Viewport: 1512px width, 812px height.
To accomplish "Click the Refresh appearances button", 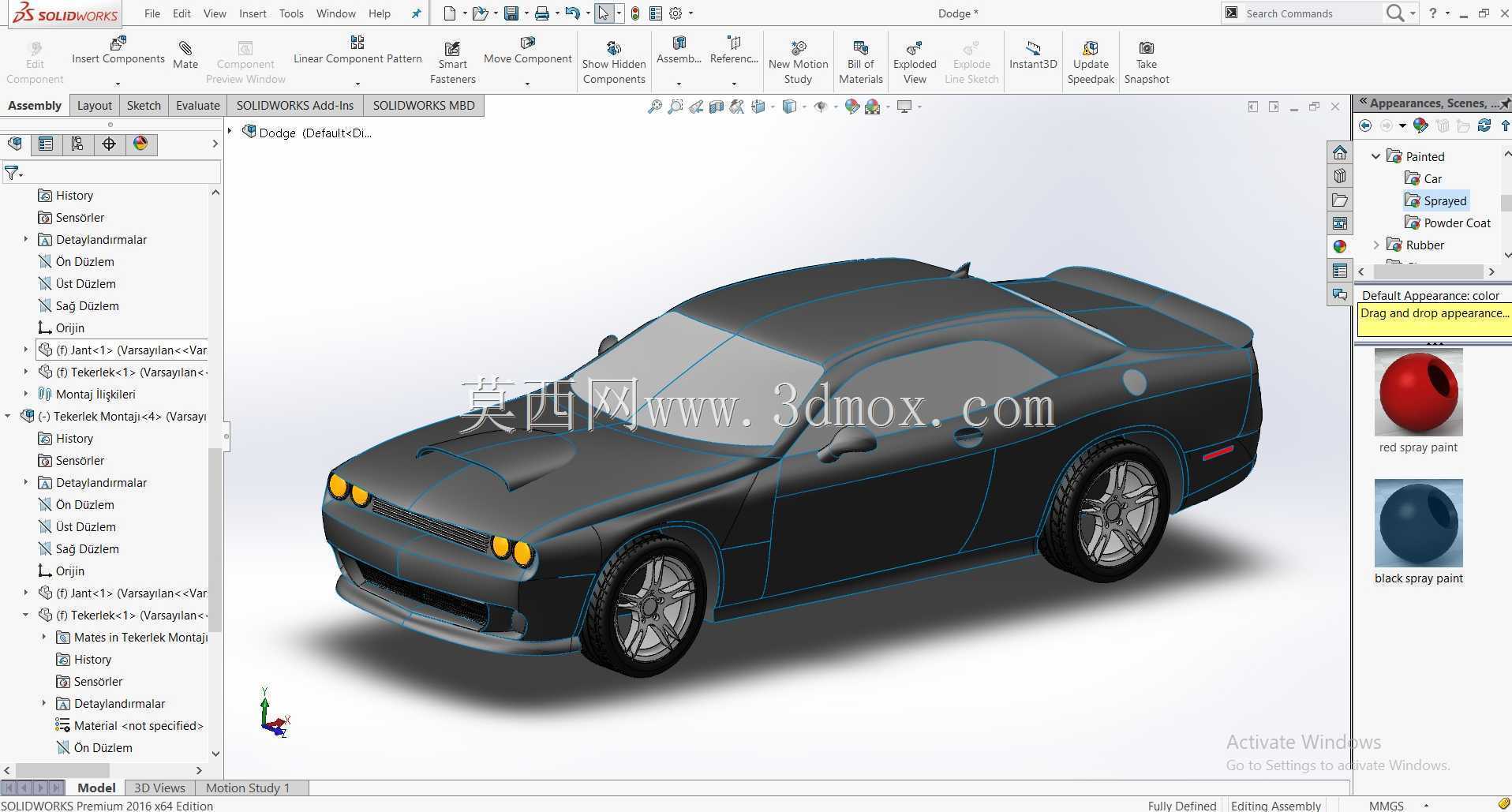I will [1484, 125].
